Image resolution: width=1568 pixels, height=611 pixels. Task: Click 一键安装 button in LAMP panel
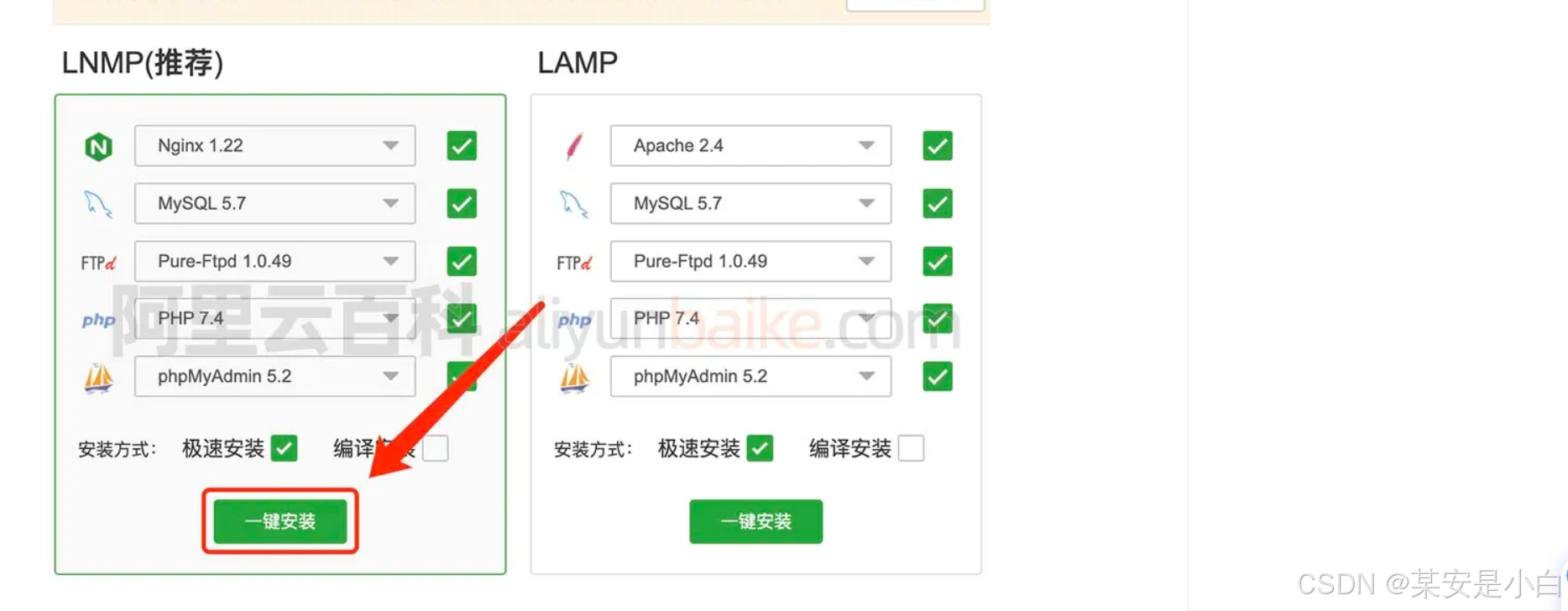click(x=756, y=521)
